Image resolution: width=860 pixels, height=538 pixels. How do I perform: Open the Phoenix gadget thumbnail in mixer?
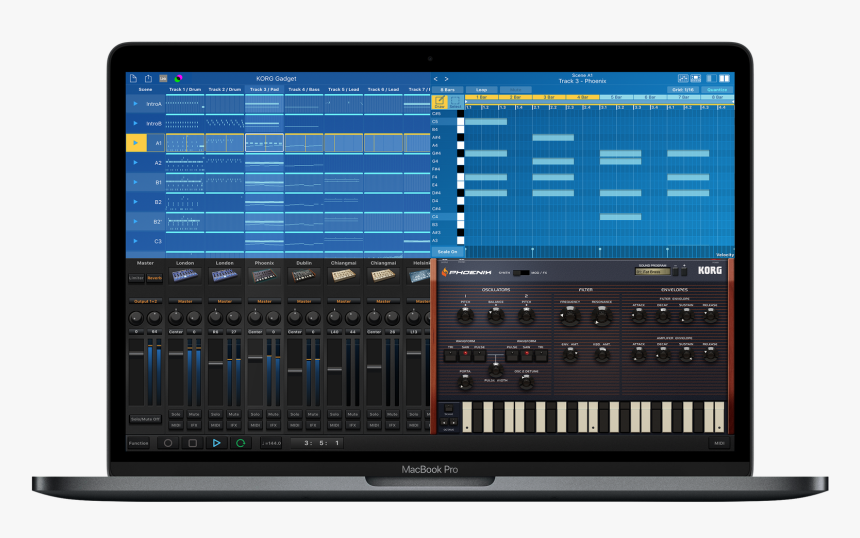tap(264, 276)
